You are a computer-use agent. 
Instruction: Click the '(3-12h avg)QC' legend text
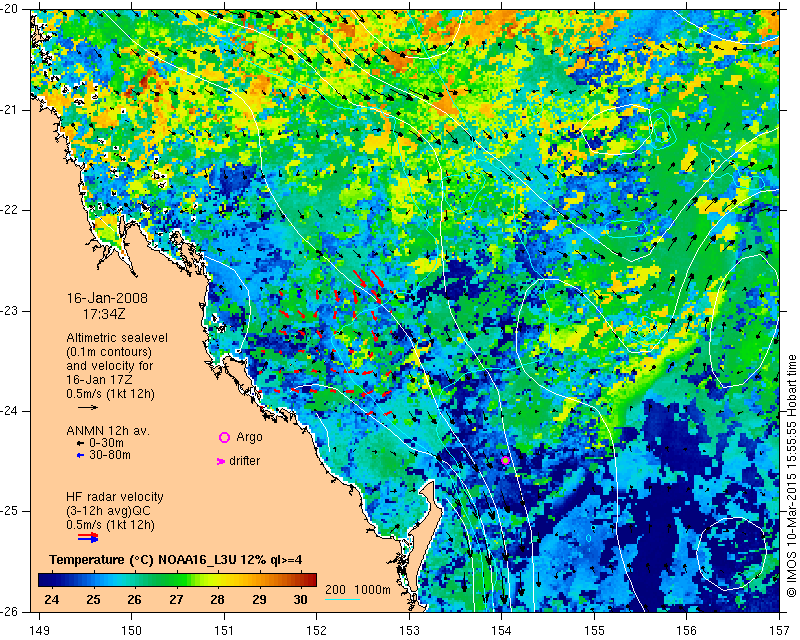coord(108,511)
